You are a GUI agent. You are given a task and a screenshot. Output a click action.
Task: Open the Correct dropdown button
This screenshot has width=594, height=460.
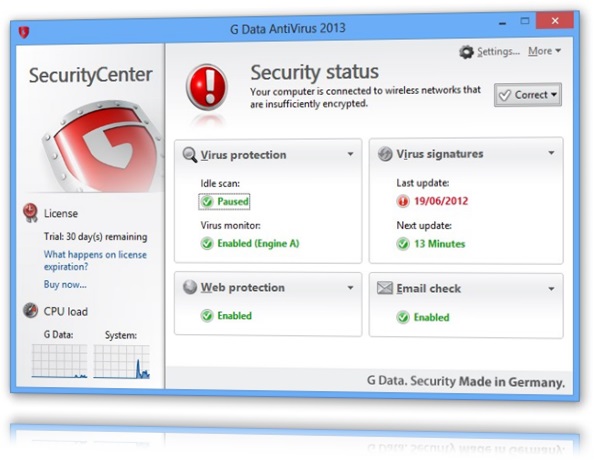[x=528, y=95]
